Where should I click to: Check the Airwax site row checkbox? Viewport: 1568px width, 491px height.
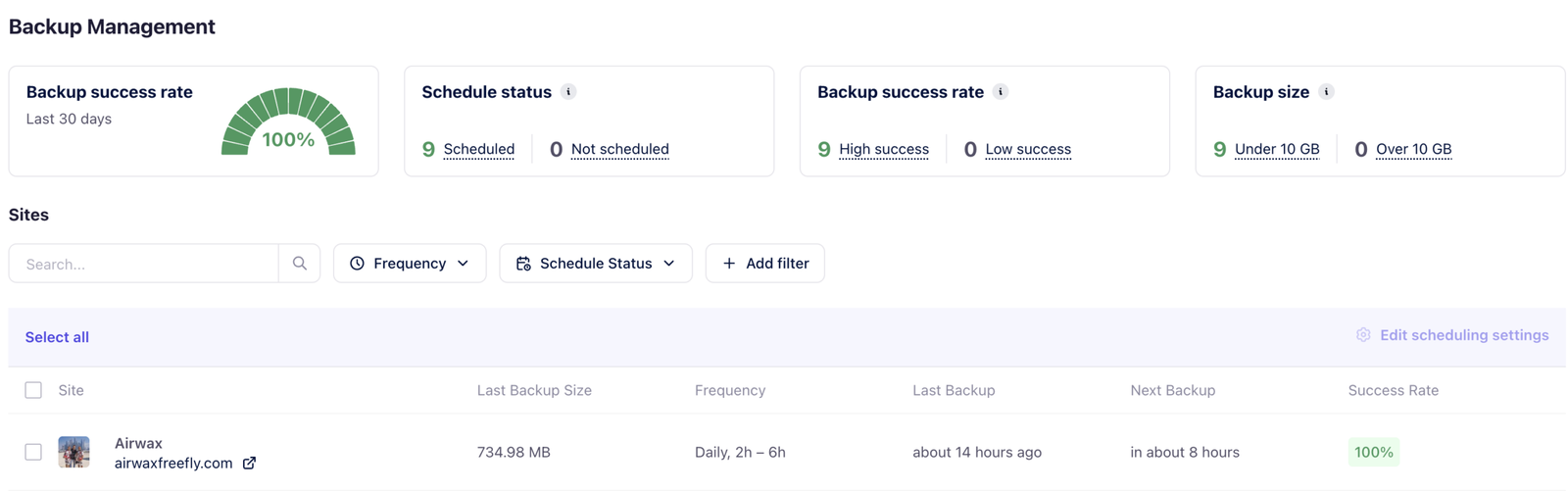[33, 452]
